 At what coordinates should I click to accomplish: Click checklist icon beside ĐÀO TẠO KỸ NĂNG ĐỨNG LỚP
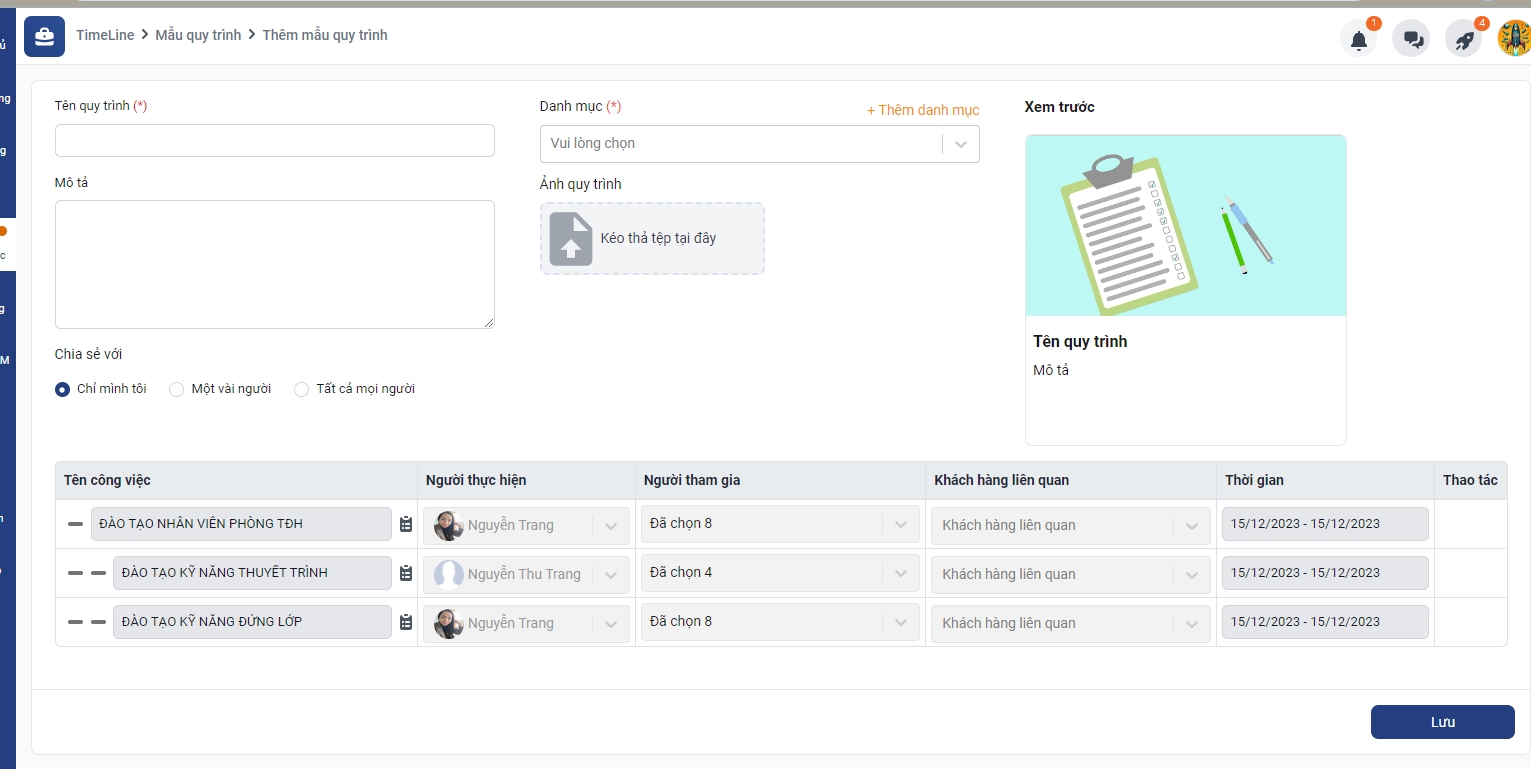tap(406, 622)
